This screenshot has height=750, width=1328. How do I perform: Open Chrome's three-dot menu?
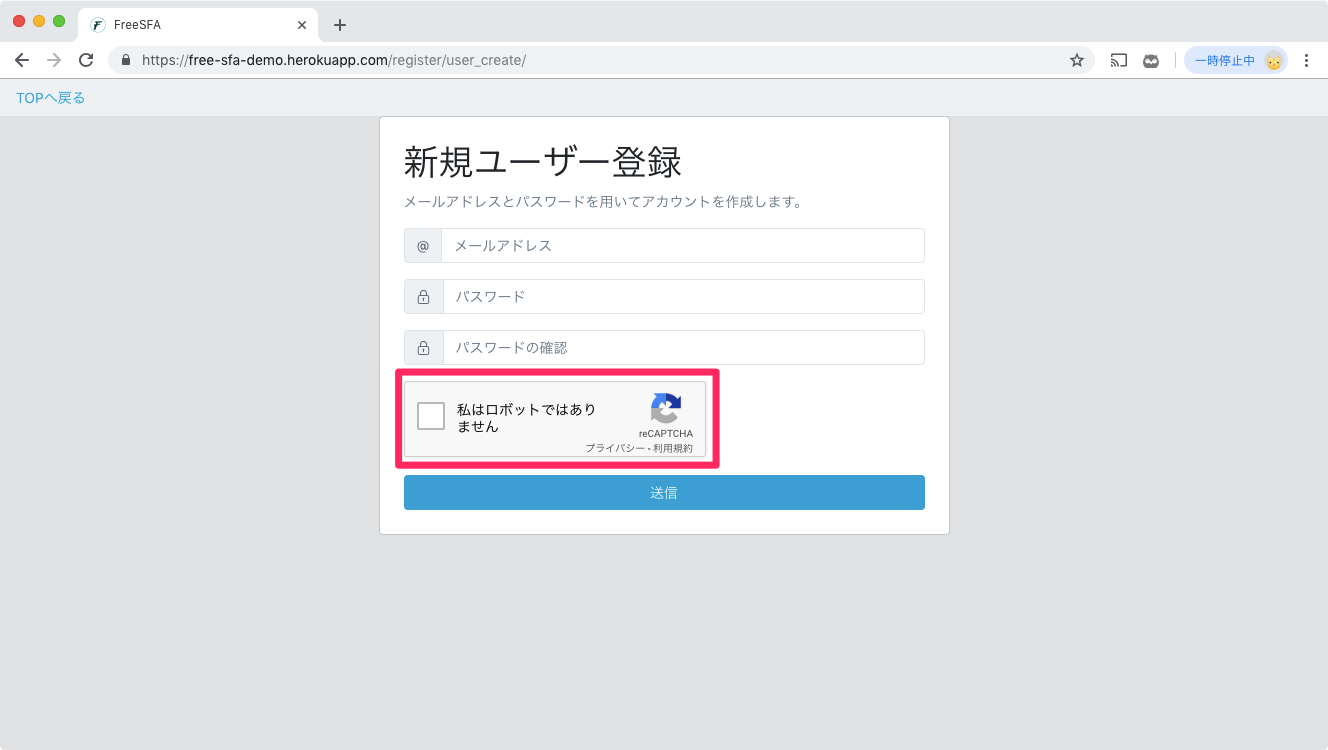(x=1306, y=60)
